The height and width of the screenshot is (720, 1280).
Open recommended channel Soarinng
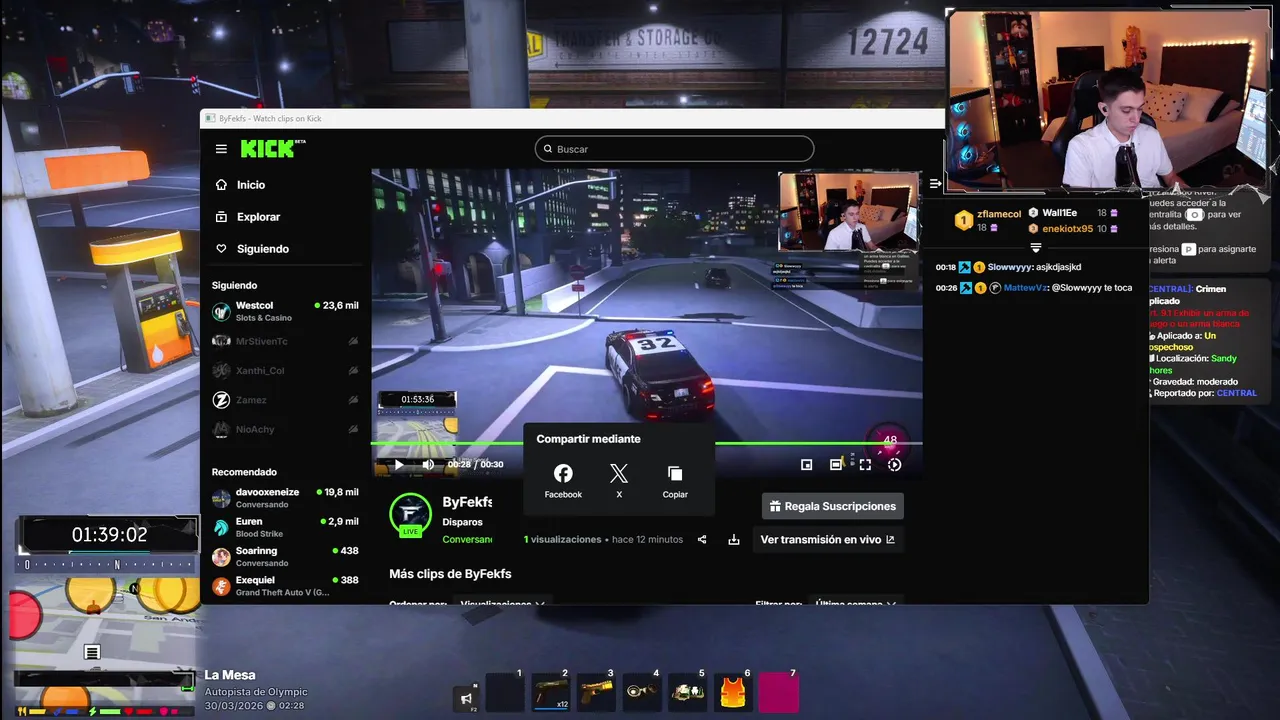285,556
